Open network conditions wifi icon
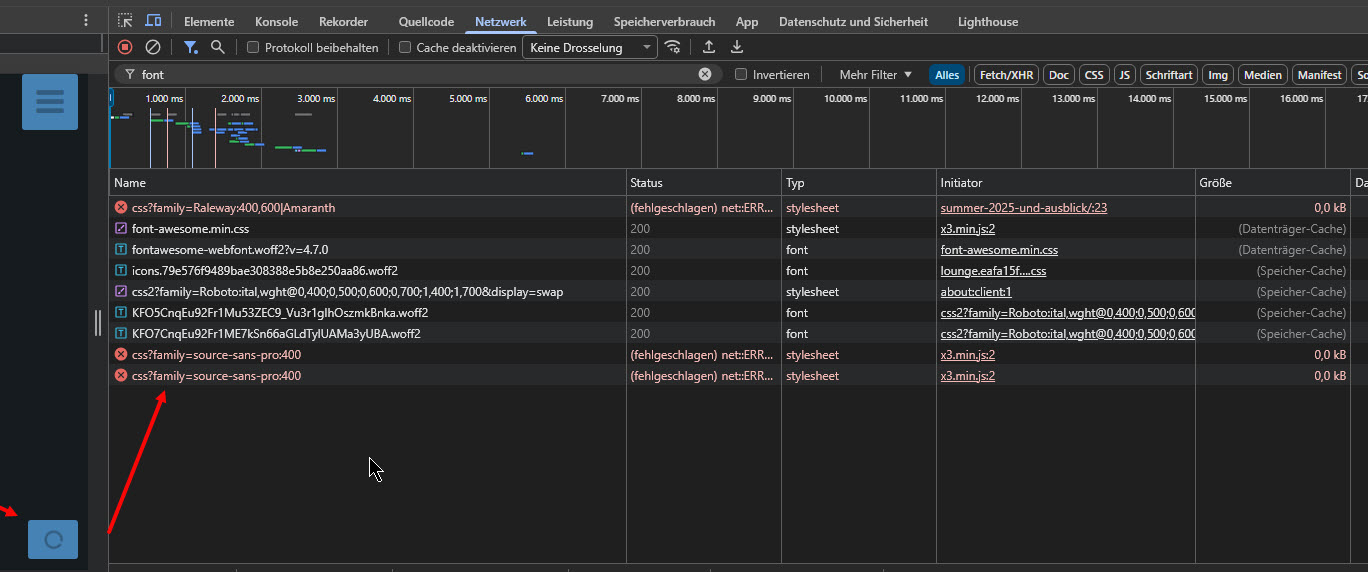Viewport: 1368px width, 572px height. 673,47
